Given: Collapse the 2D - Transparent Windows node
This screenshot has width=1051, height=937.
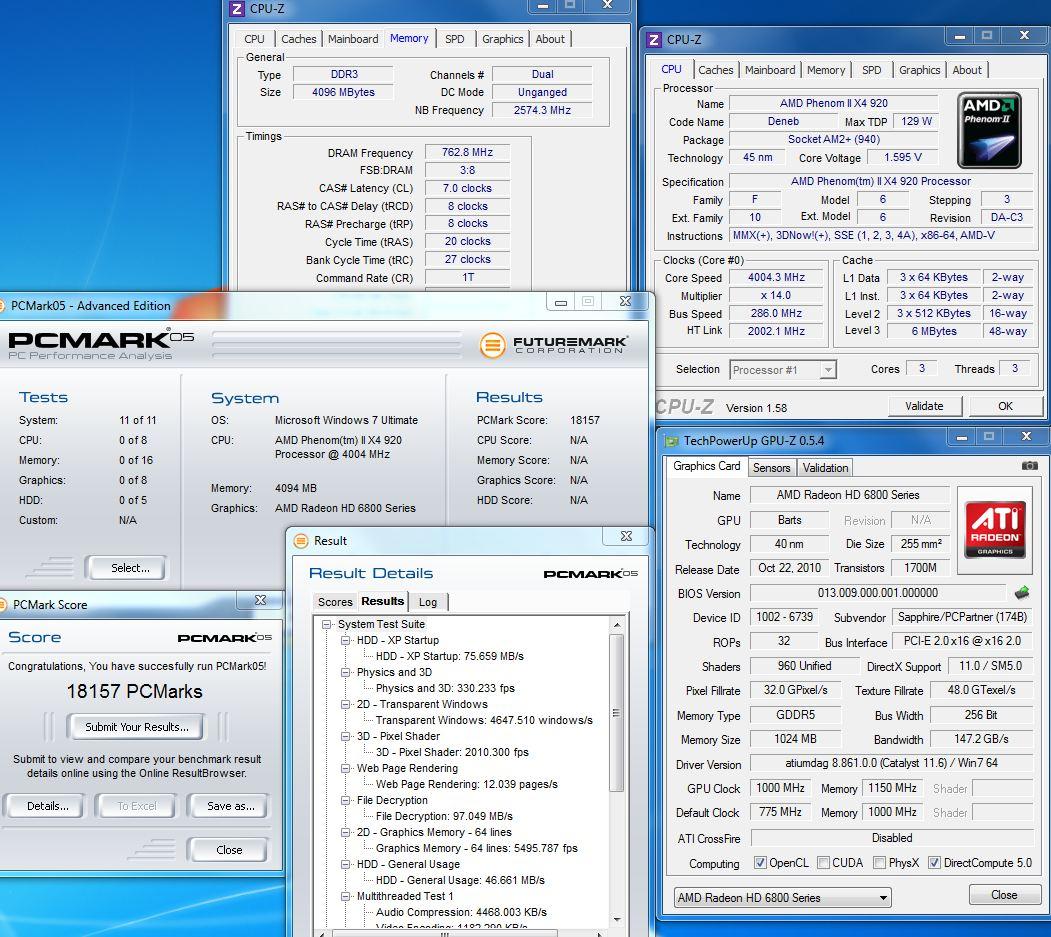Looking at the screenshot, I should tap(346, 704).
